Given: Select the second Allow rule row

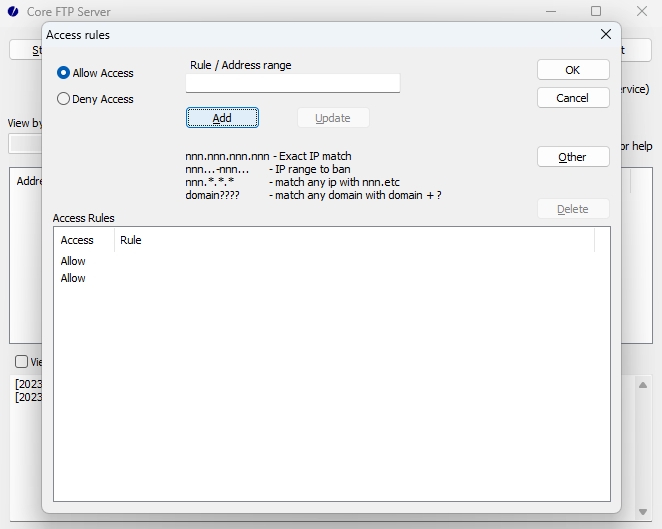Looking at the screenshot, I should 74,278.
